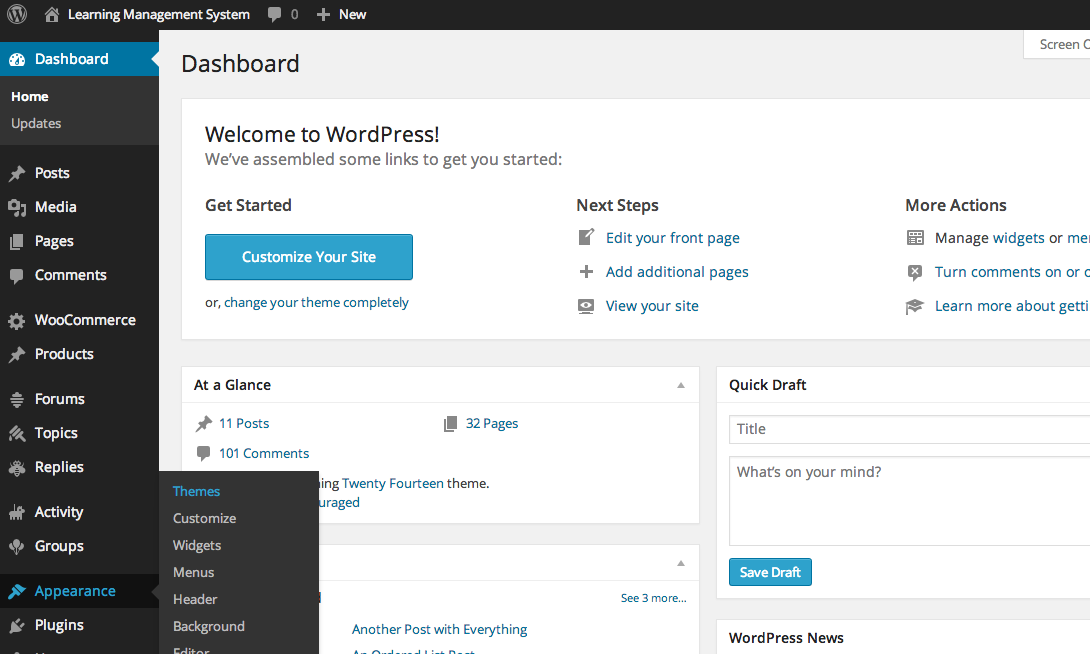This screenshot has width=1090, height=654.
Task: Open WooCommerce from the sidebar
Action: click(x=79, y=320)
